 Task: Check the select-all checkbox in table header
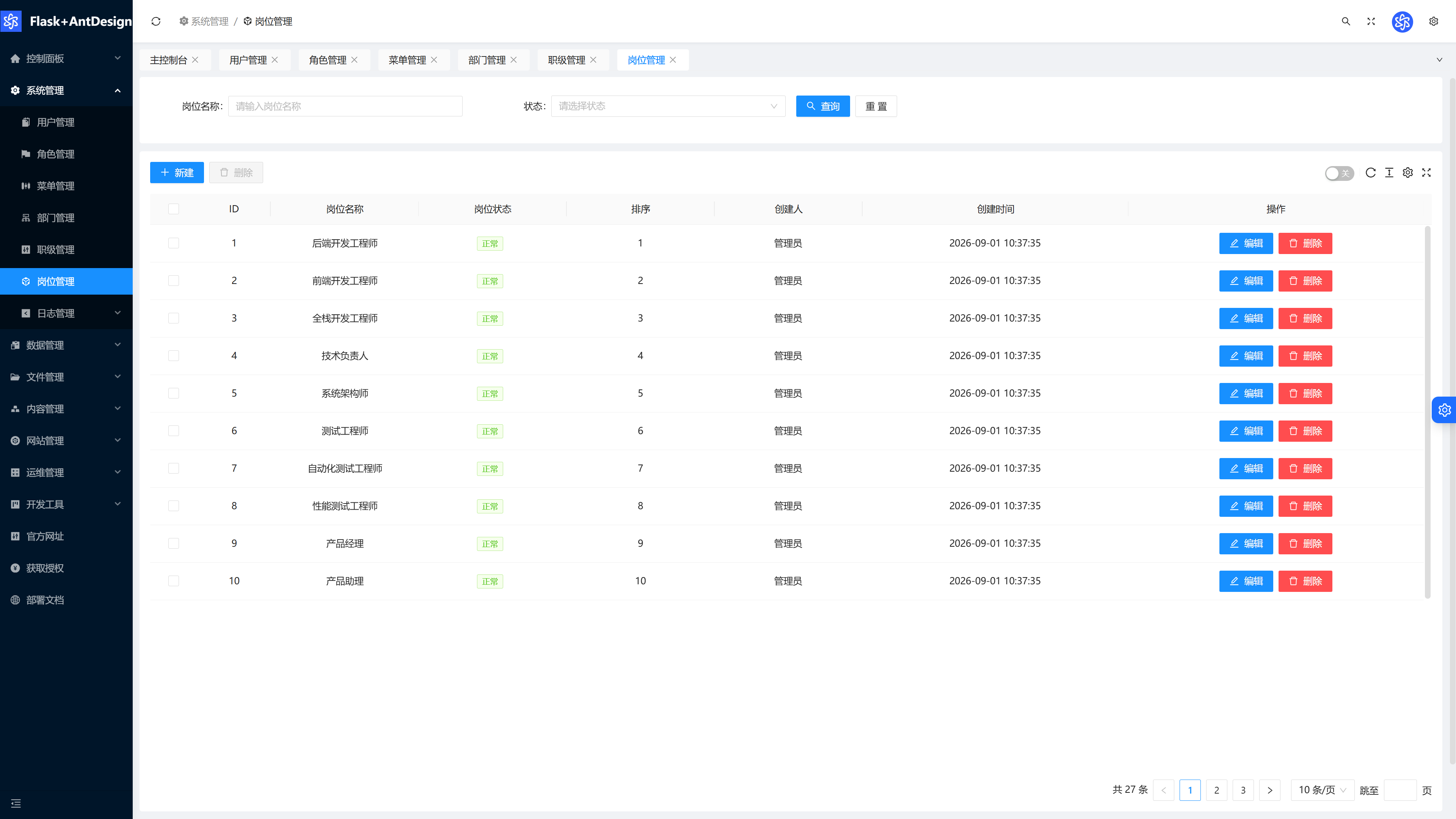pos(174,209)
